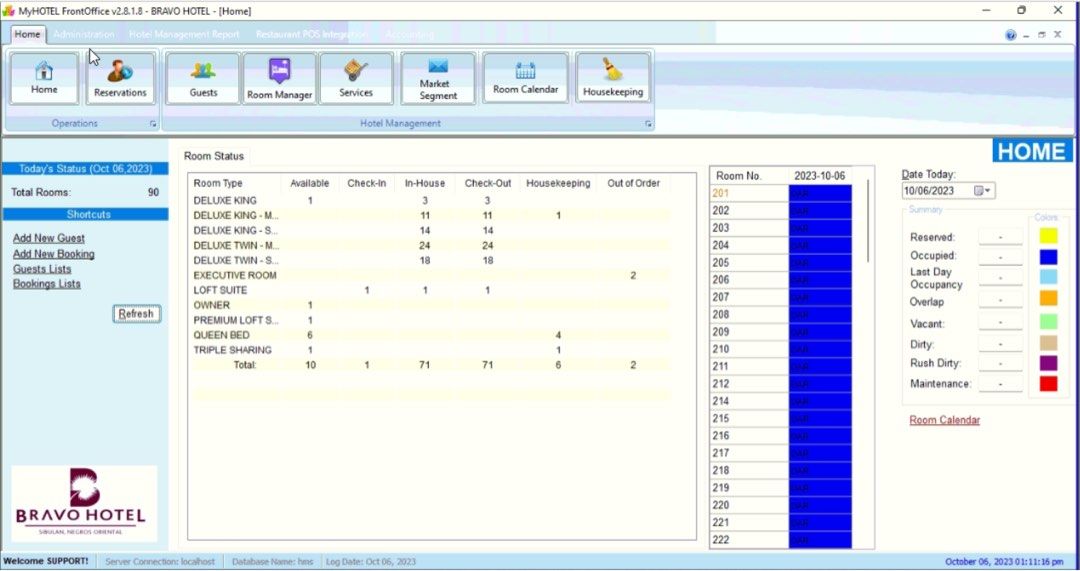
Task: Expand the Hotel Management group launcher
Action: [648, 124]
